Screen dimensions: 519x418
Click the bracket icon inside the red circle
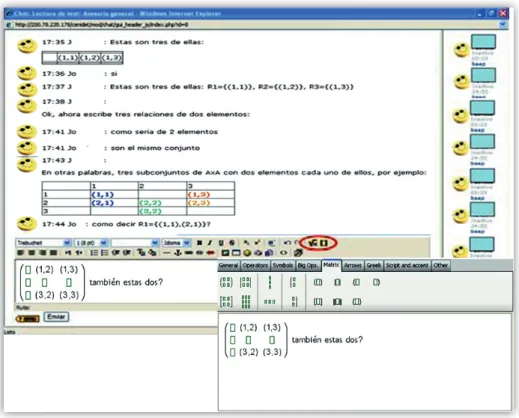324,243
